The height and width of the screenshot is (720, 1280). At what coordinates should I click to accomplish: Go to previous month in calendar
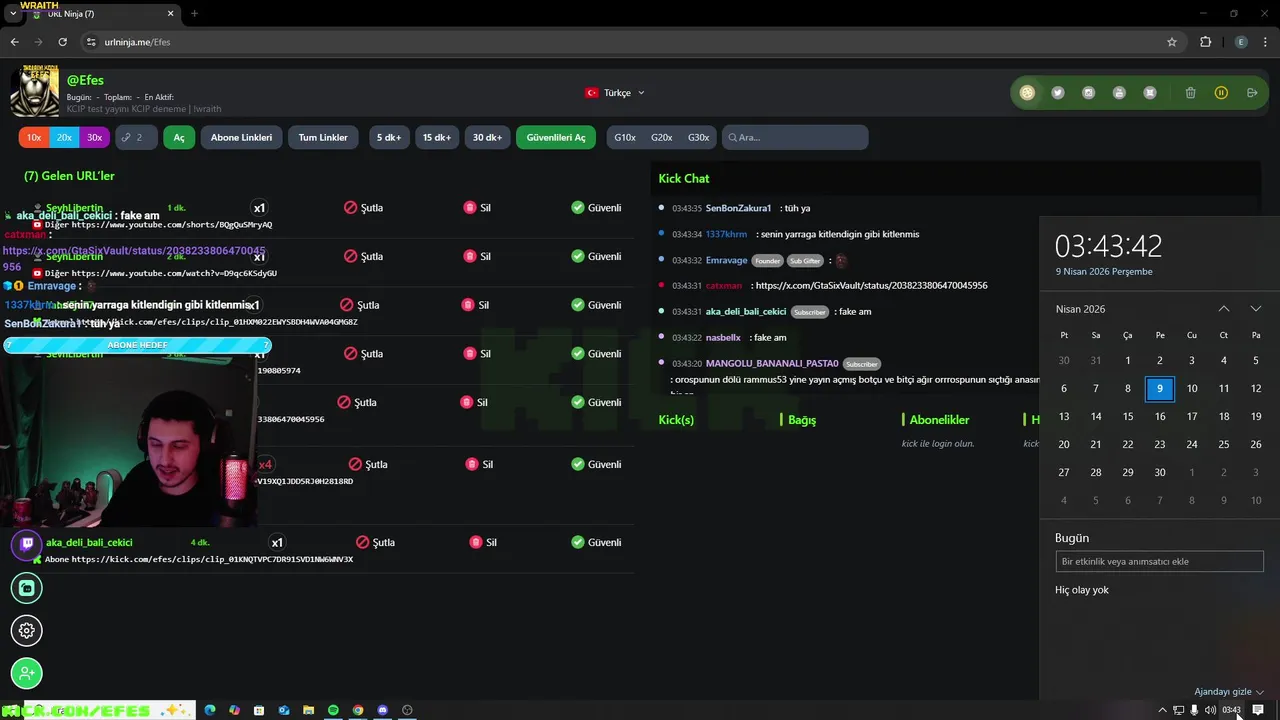pyautogui.click(x=1224, y=309)
